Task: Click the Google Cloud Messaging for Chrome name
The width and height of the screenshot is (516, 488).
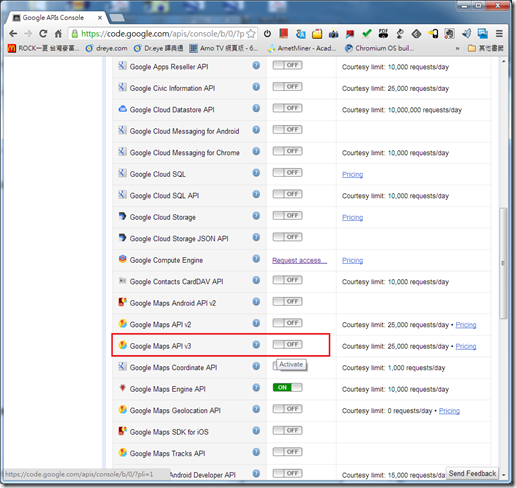Action: pos(185,153)
